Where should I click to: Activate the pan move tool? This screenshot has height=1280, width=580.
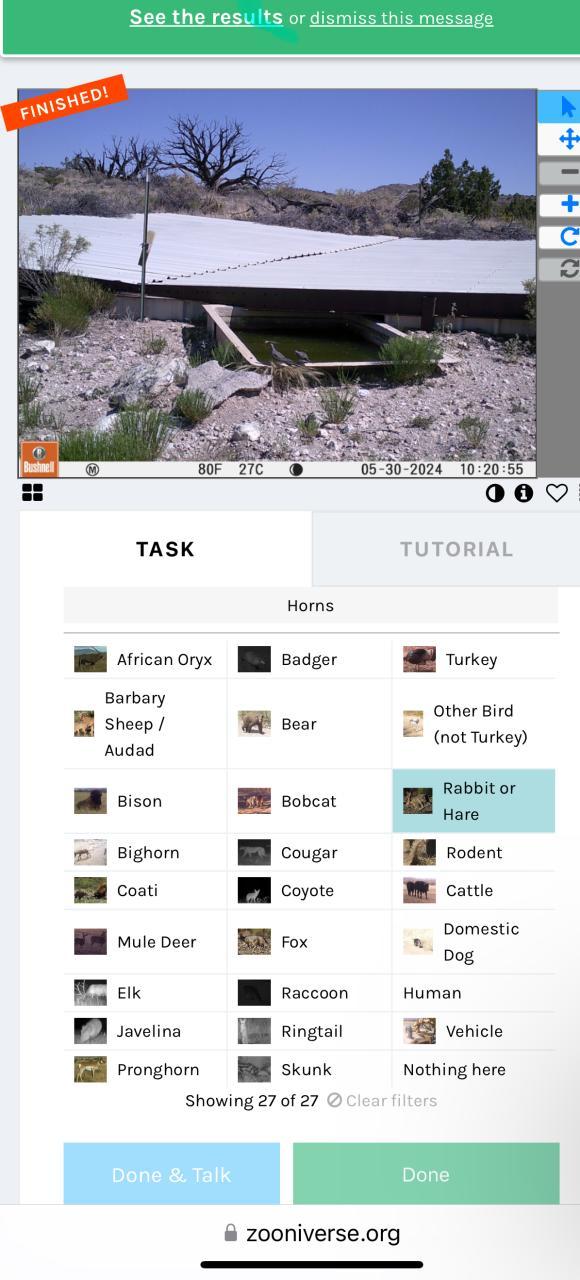(568, 139)
